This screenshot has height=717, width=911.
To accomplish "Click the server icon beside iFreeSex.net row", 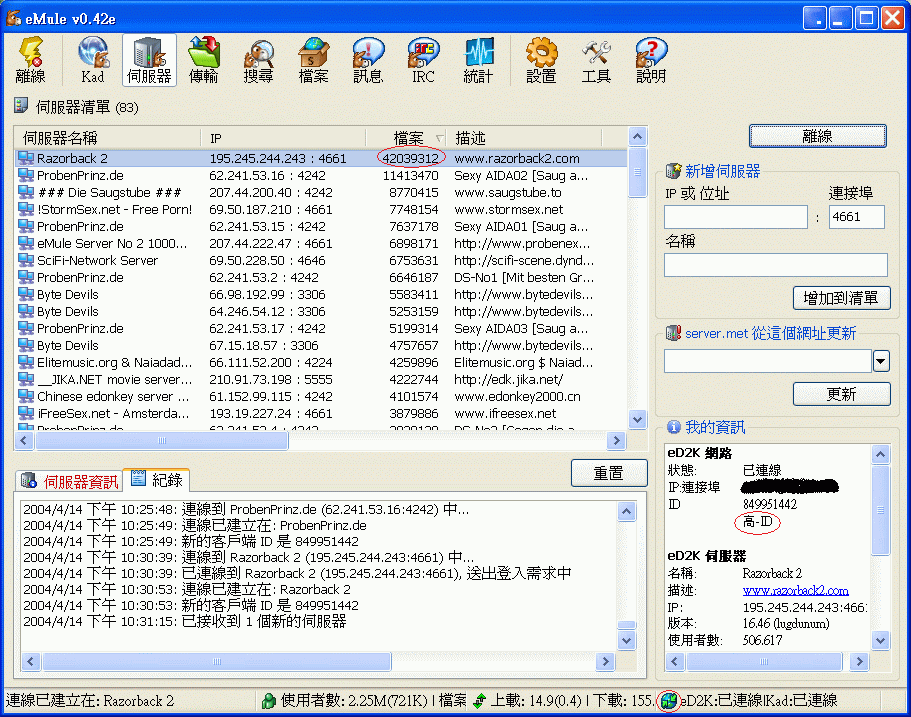I will pos(26,413).
